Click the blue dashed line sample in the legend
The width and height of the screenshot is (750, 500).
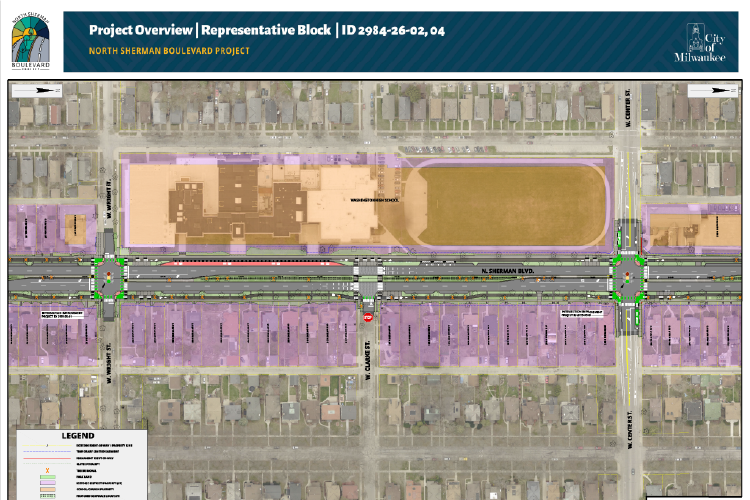point(47,452)
